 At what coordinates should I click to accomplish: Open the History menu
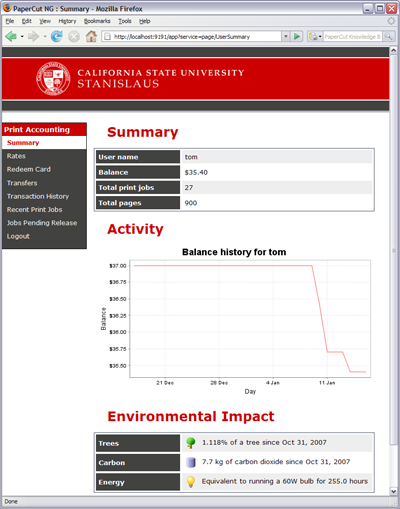tap(67, 21)
